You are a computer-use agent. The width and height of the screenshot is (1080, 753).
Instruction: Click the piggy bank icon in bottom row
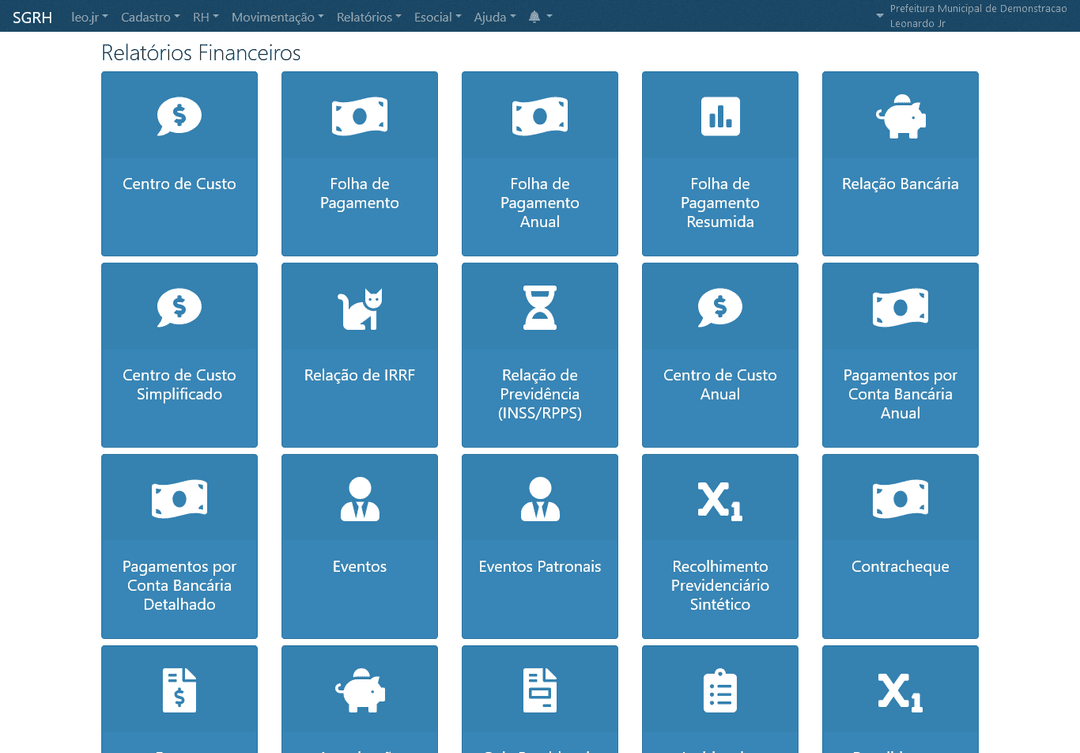click(x=360, y=690)
